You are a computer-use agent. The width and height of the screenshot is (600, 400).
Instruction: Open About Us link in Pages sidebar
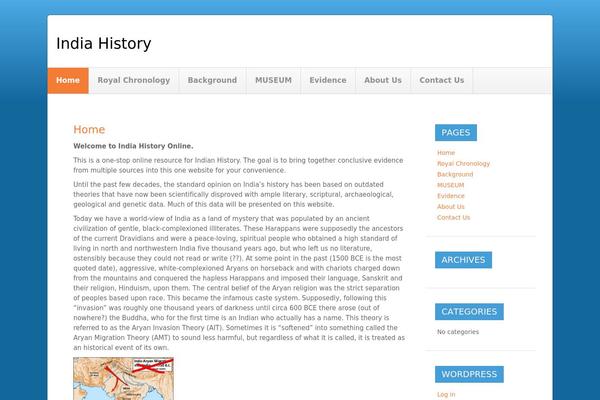point(451,207)
